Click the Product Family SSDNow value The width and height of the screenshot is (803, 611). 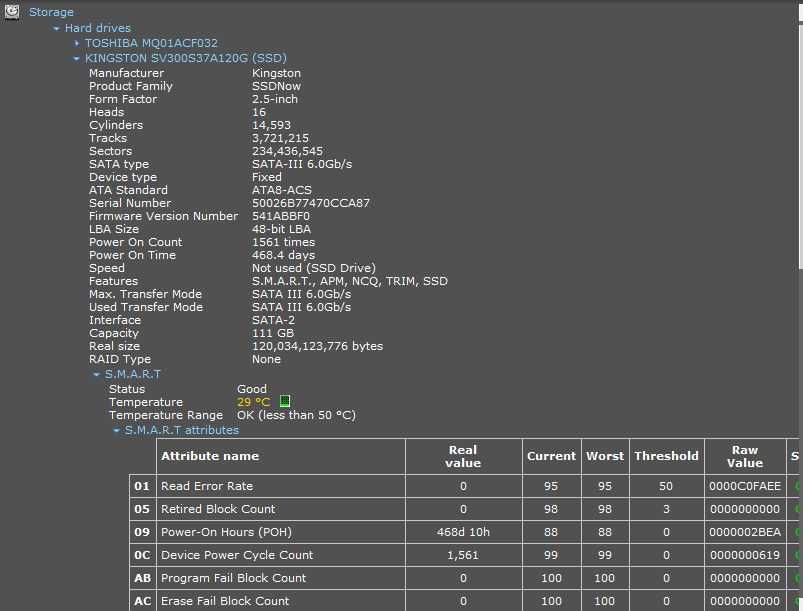click(x=277, y=86)
